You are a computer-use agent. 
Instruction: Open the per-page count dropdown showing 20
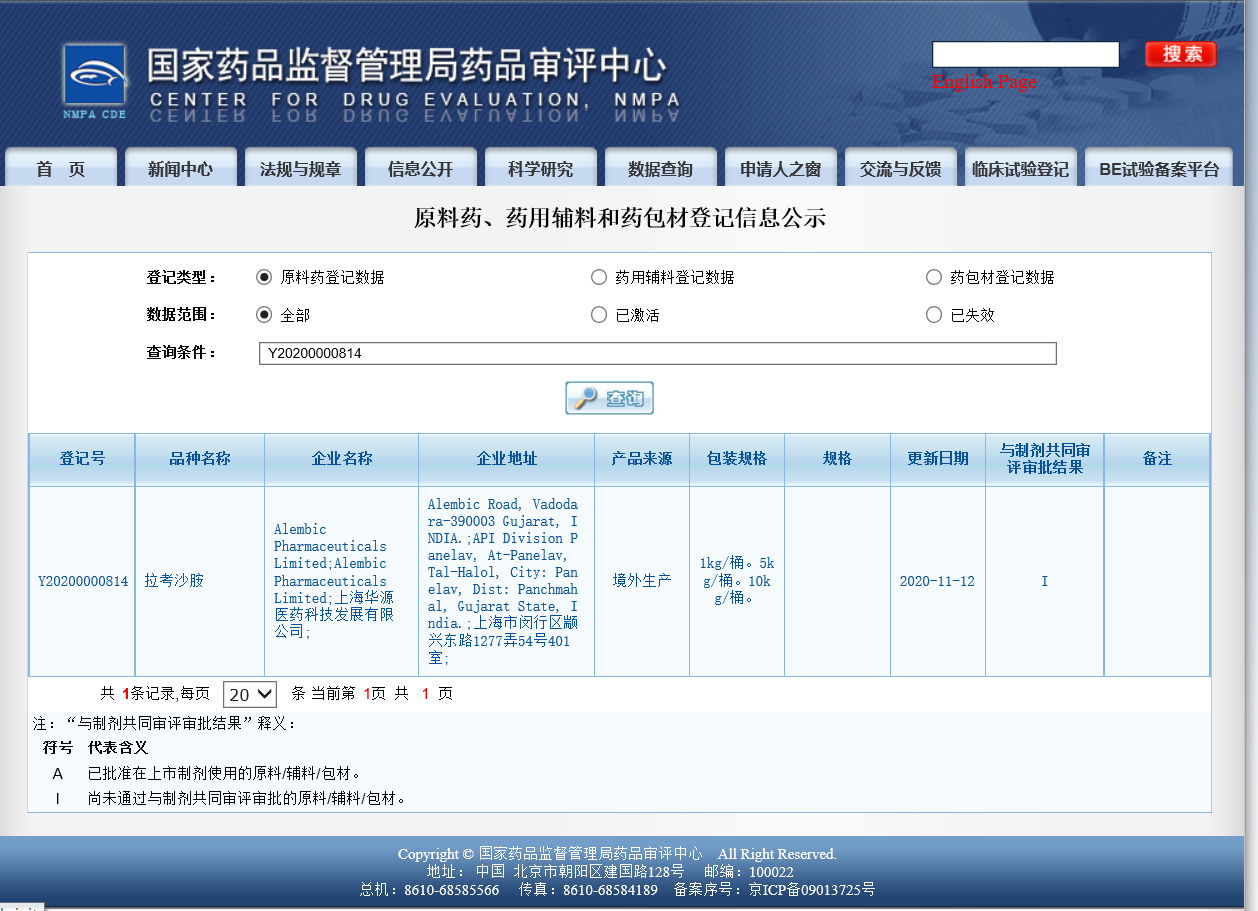pos(249,693)
